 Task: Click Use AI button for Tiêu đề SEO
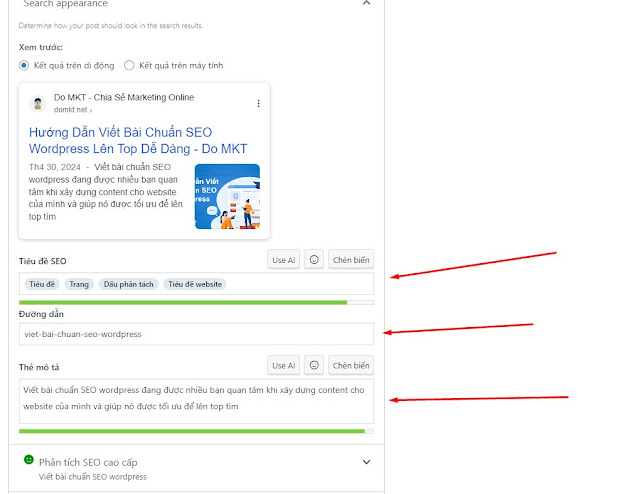pos(284,260)
